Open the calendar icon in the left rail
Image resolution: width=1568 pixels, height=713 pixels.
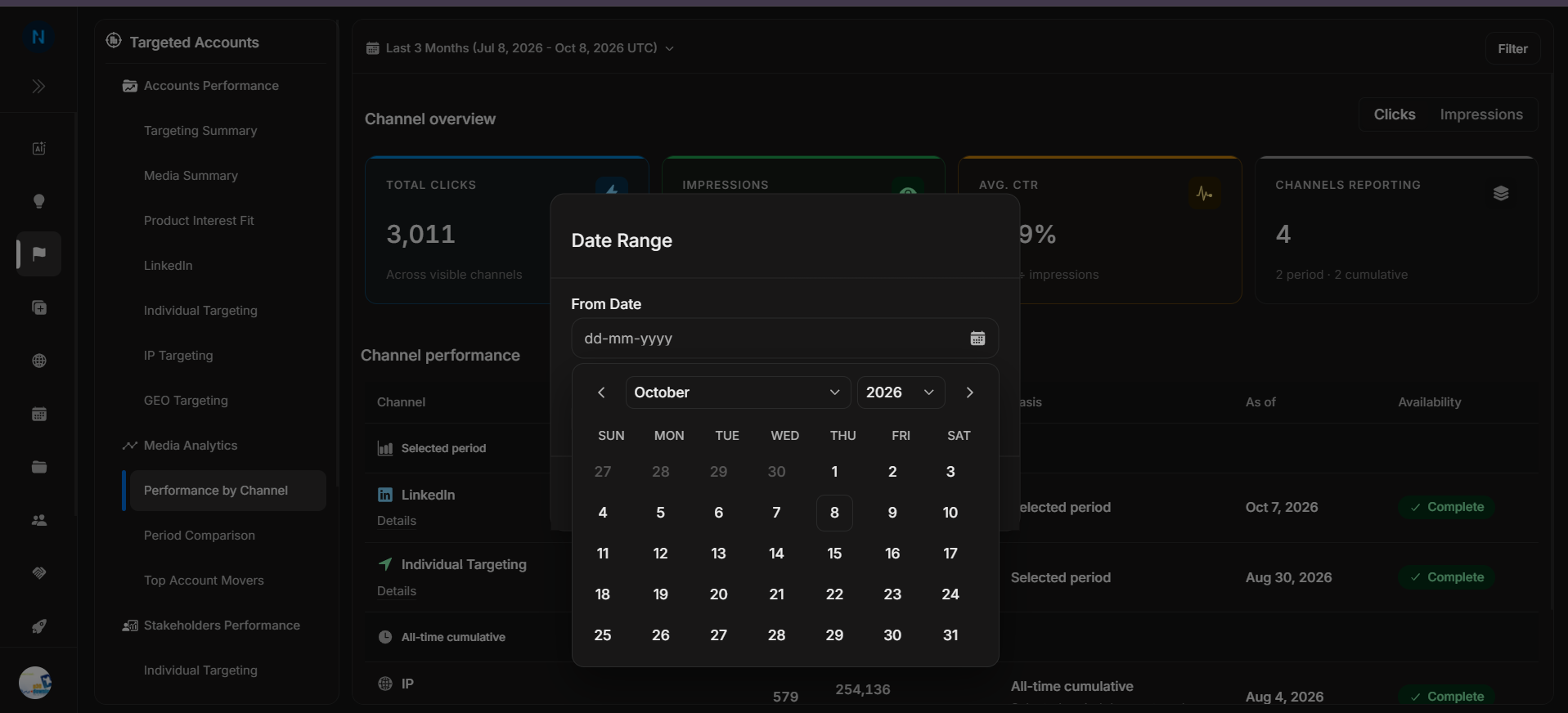click(38, 414)
